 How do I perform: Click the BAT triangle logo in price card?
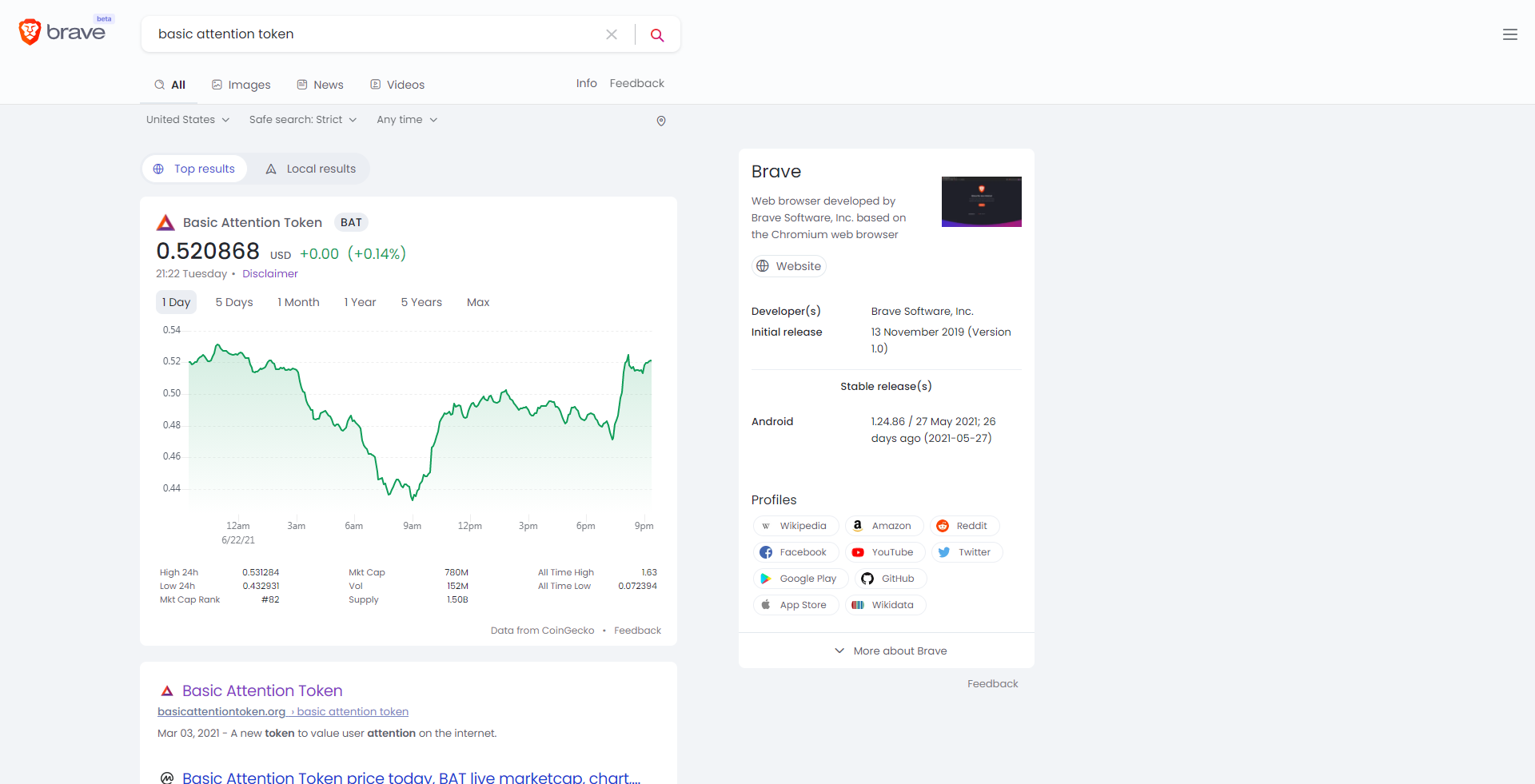pos(165,222)
